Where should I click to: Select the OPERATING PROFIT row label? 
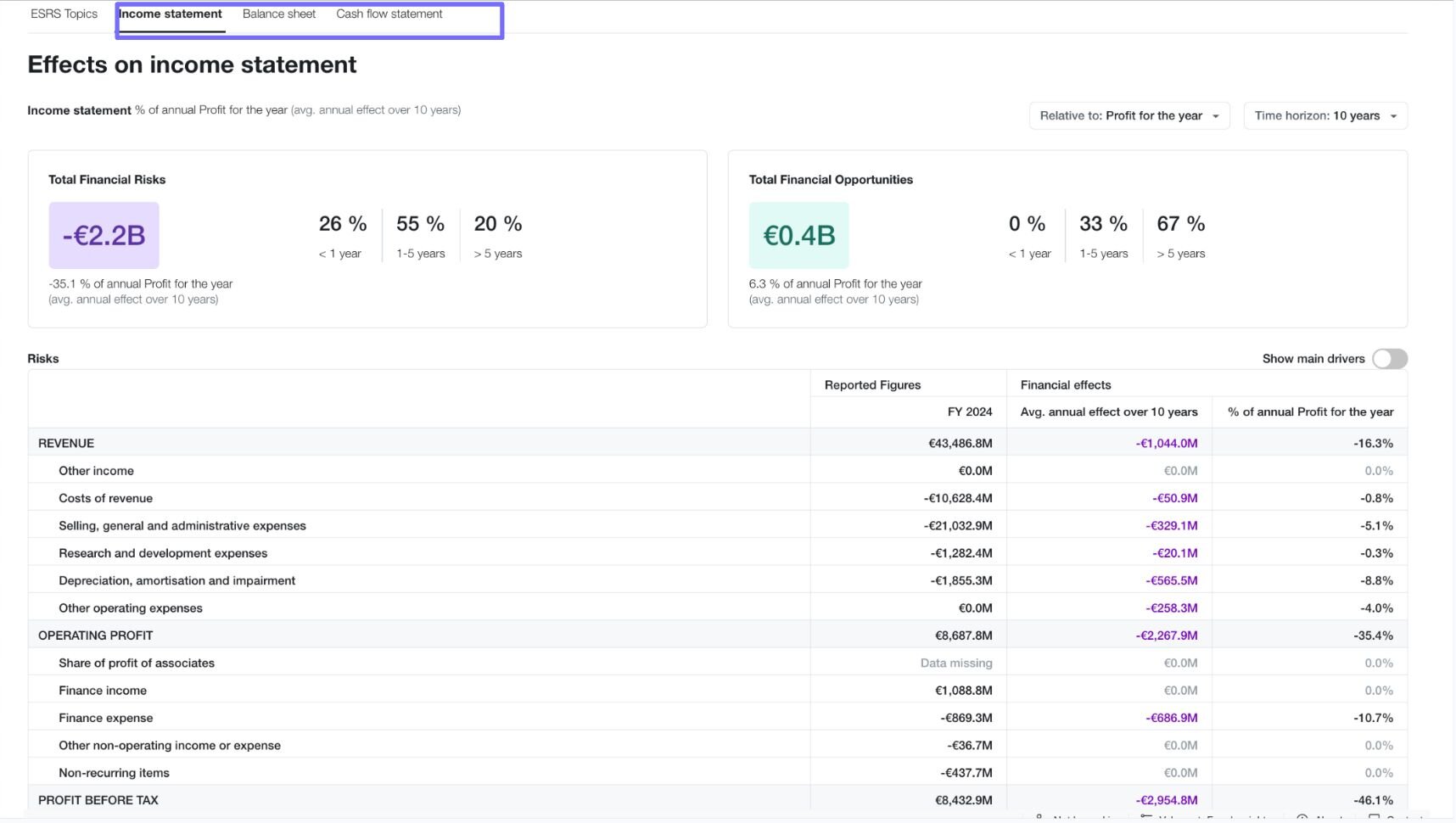(95, 635)
